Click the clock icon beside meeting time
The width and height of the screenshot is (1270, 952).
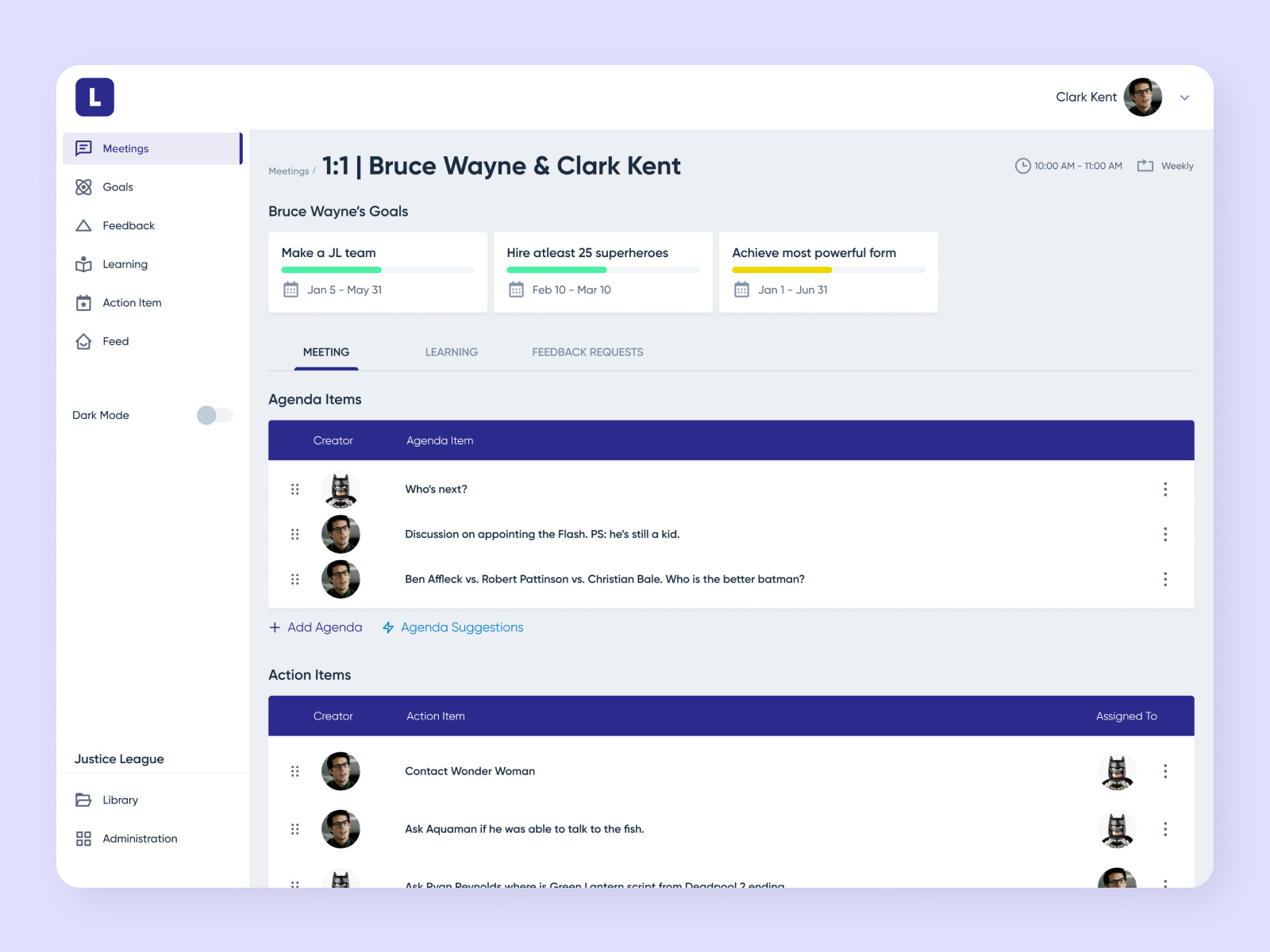tap(1023, 166)
